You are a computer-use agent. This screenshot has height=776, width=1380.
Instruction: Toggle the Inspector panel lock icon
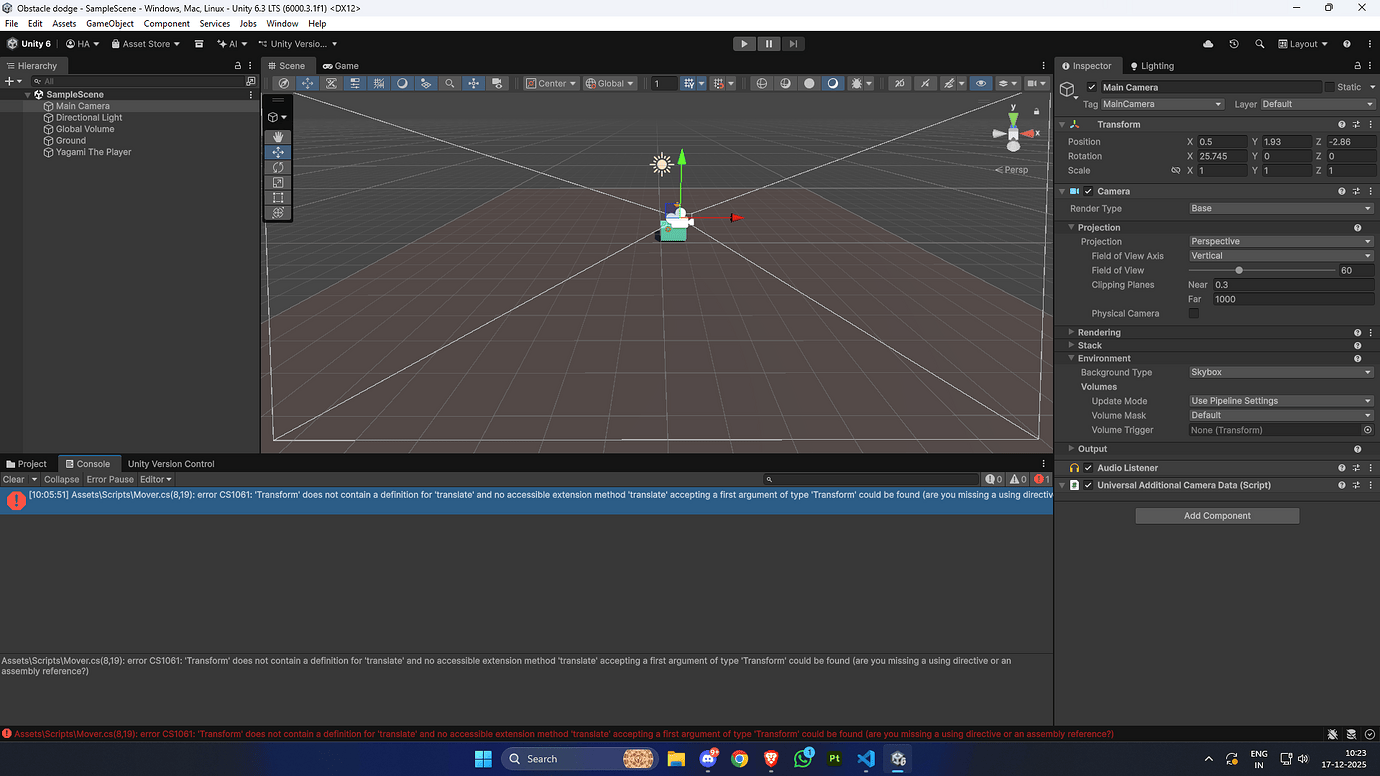coord(1357,66)
